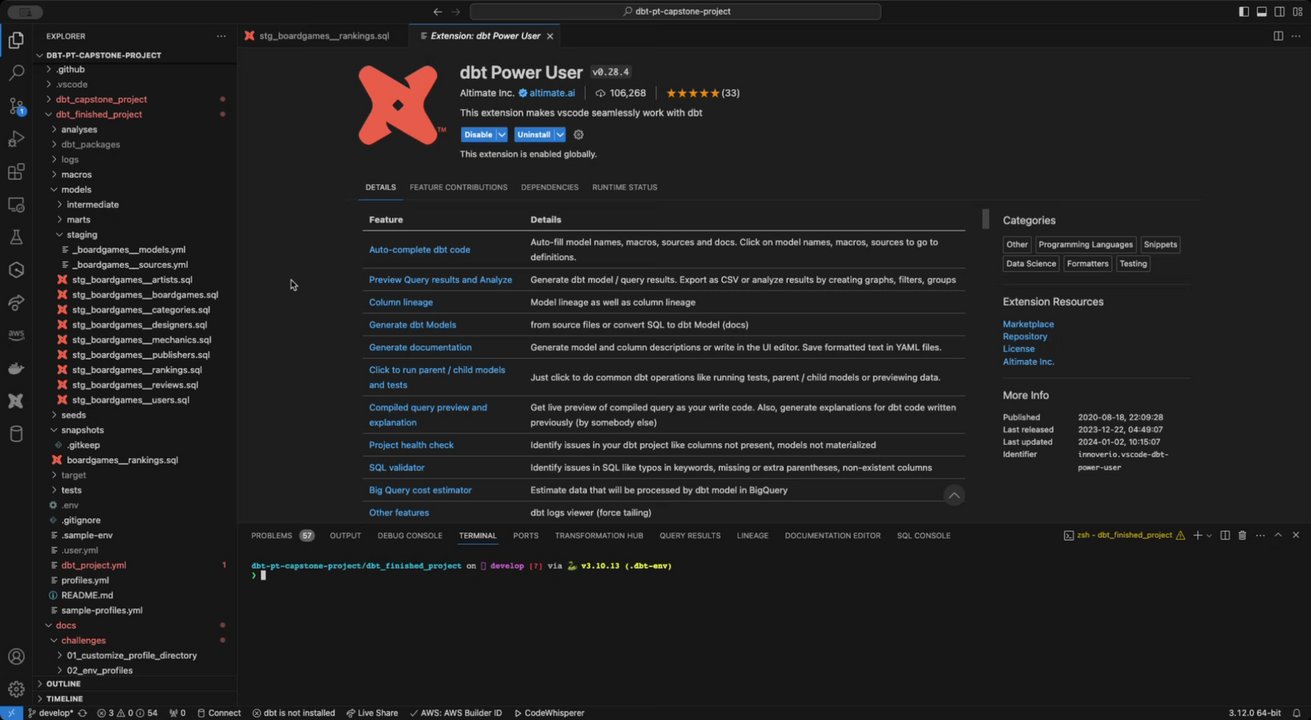Click the scroll-to-top chevron circle button
This screenshot has width=1311, height=720.
[954, 495]
